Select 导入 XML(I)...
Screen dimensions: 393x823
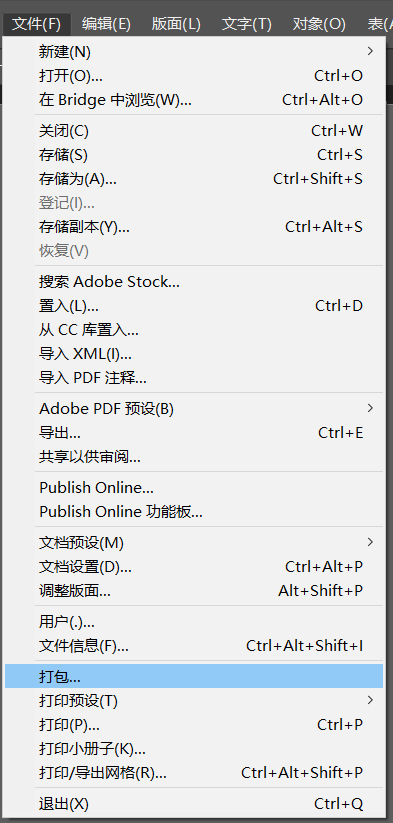[194, 354]
